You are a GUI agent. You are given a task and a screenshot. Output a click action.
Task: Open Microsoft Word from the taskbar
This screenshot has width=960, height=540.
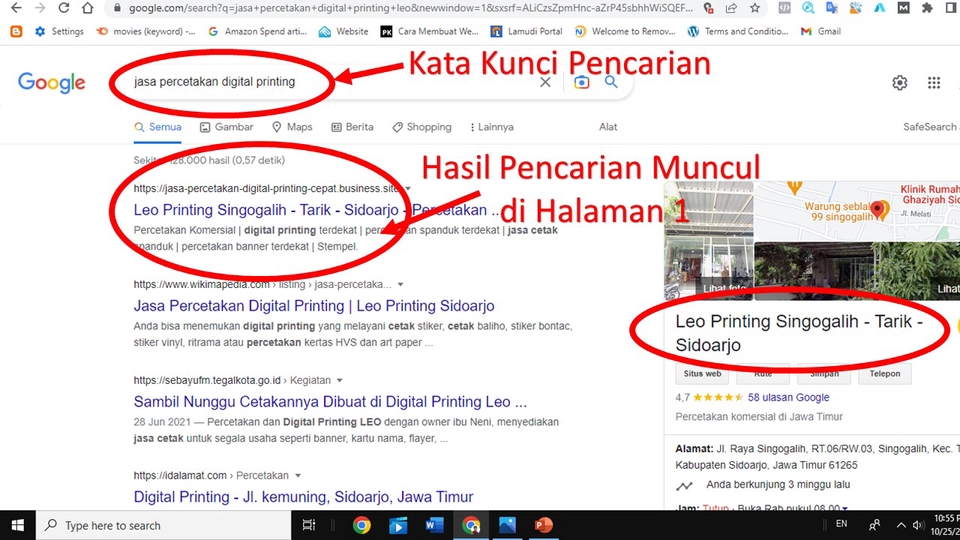pos(434,525)
